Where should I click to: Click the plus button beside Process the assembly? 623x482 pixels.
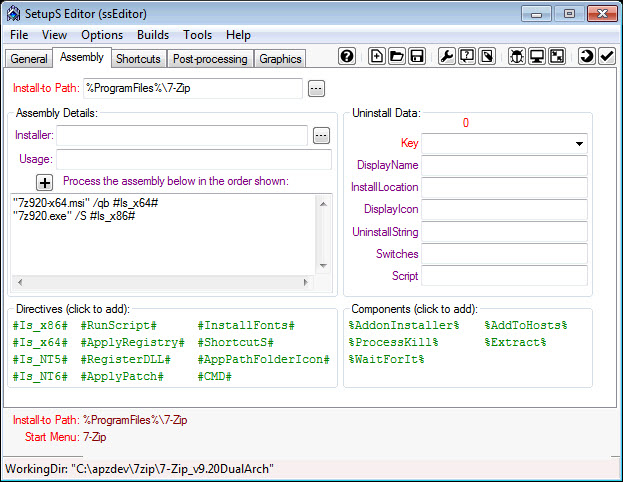click(x=44, y=183)
